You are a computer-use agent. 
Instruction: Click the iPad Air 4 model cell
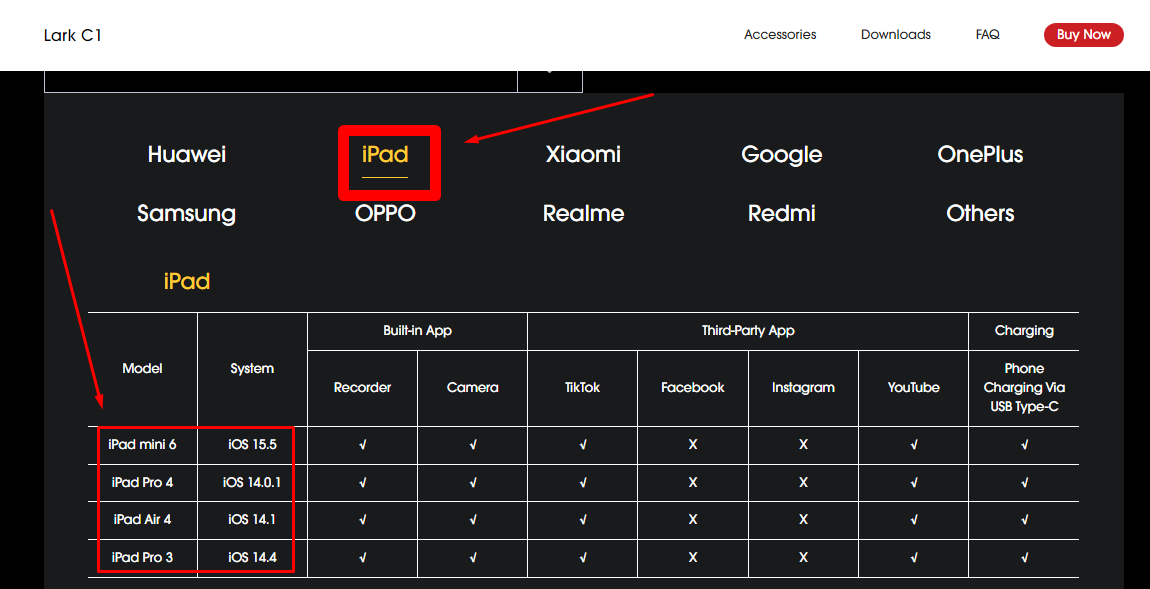[142, 520]
